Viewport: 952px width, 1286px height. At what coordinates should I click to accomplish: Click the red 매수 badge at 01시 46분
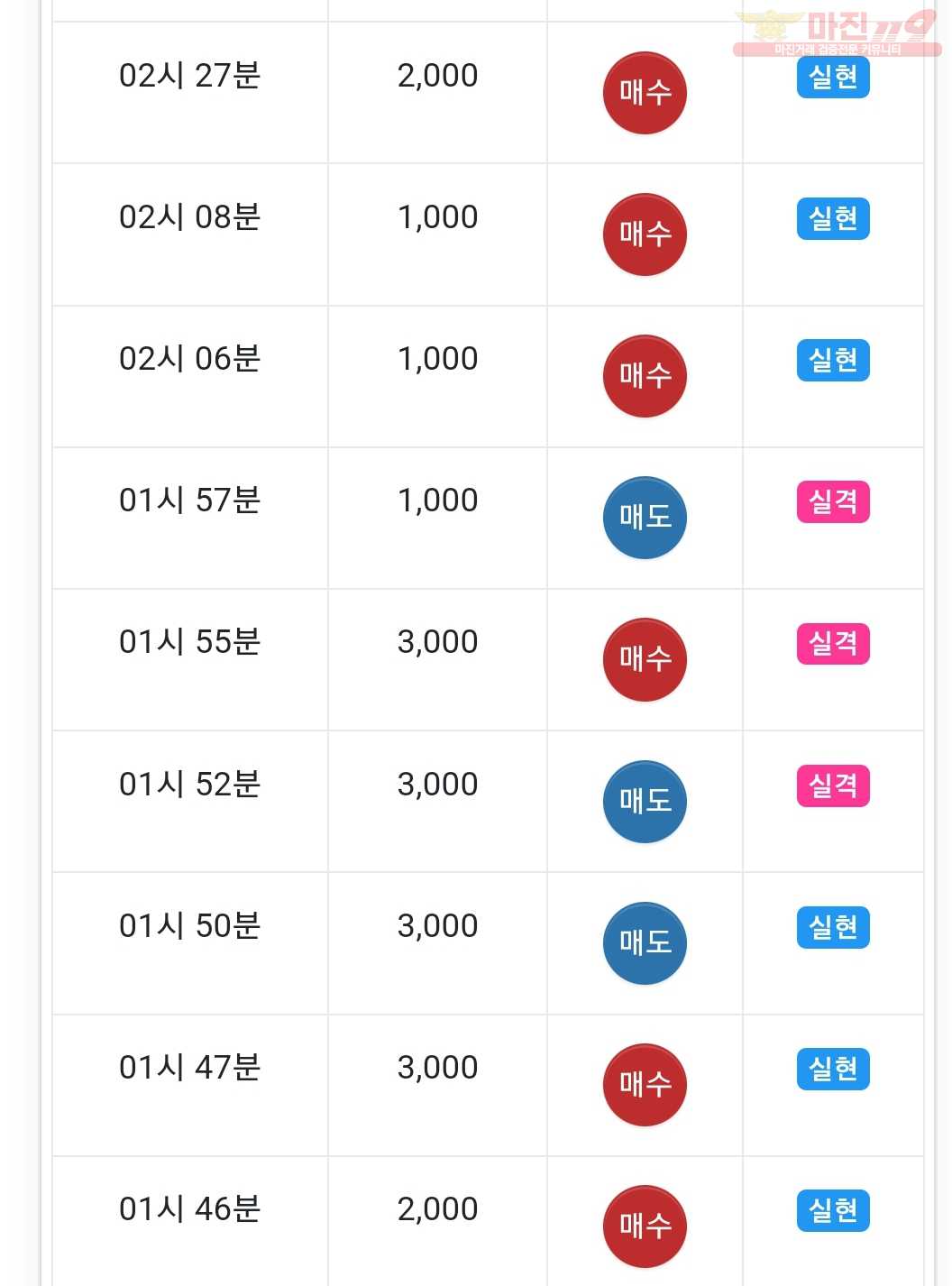pos(645,1226)
